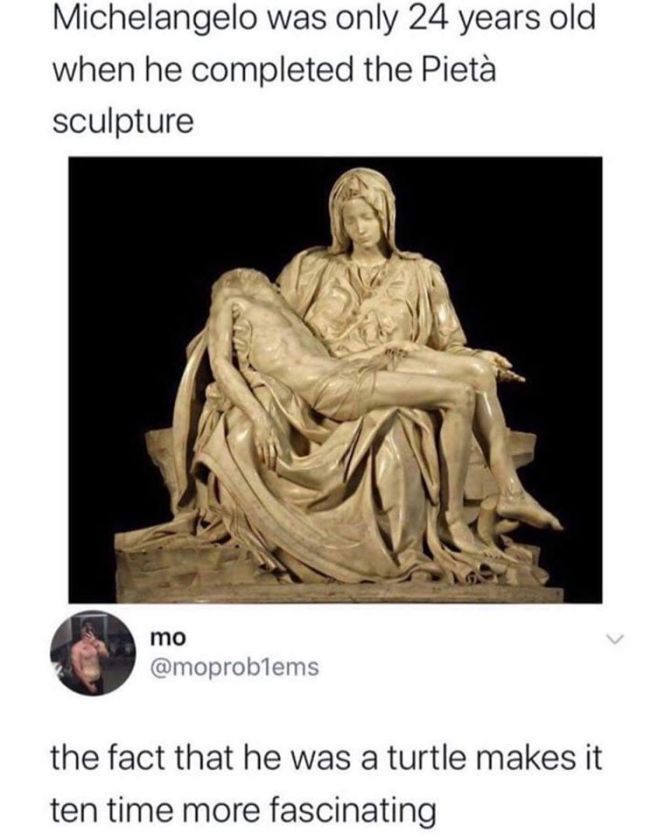672x840 pixels.
Task: Open the Pietà sculpture photo
Action: (335, 380)
